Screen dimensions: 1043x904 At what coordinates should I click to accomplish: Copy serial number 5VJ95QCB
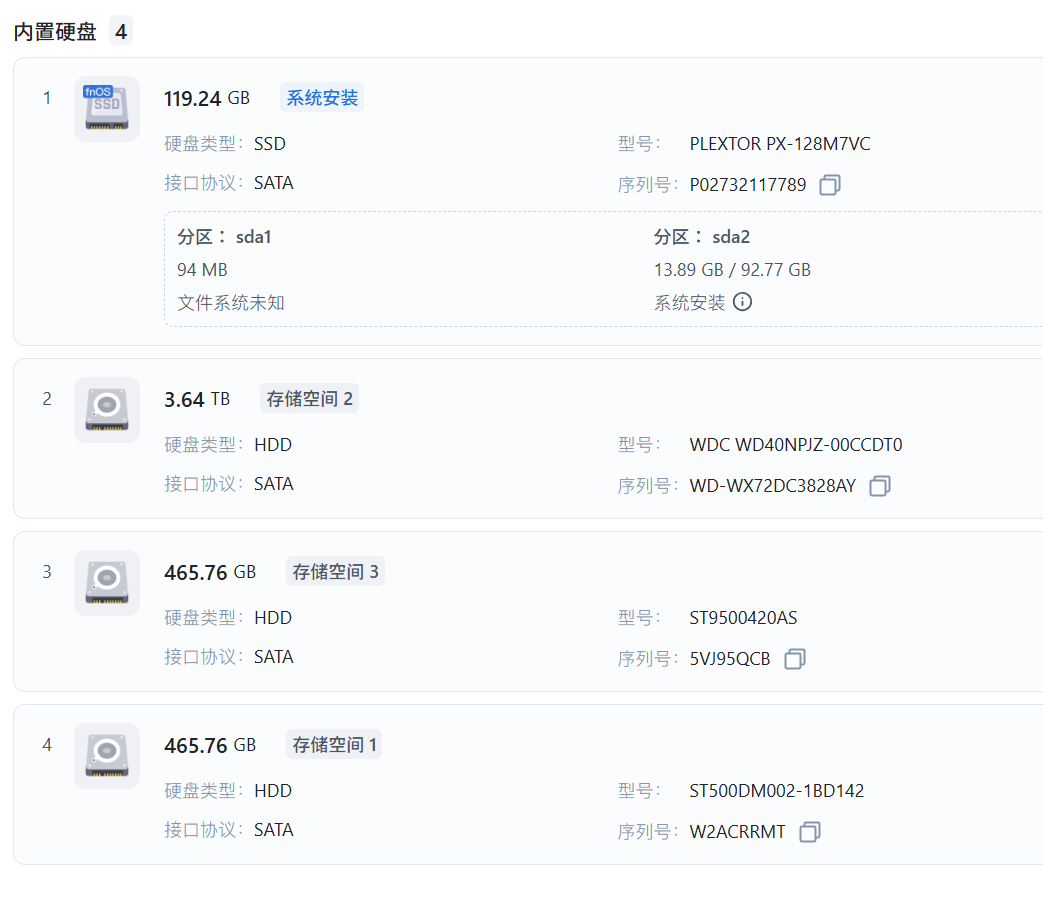[794, 659]
